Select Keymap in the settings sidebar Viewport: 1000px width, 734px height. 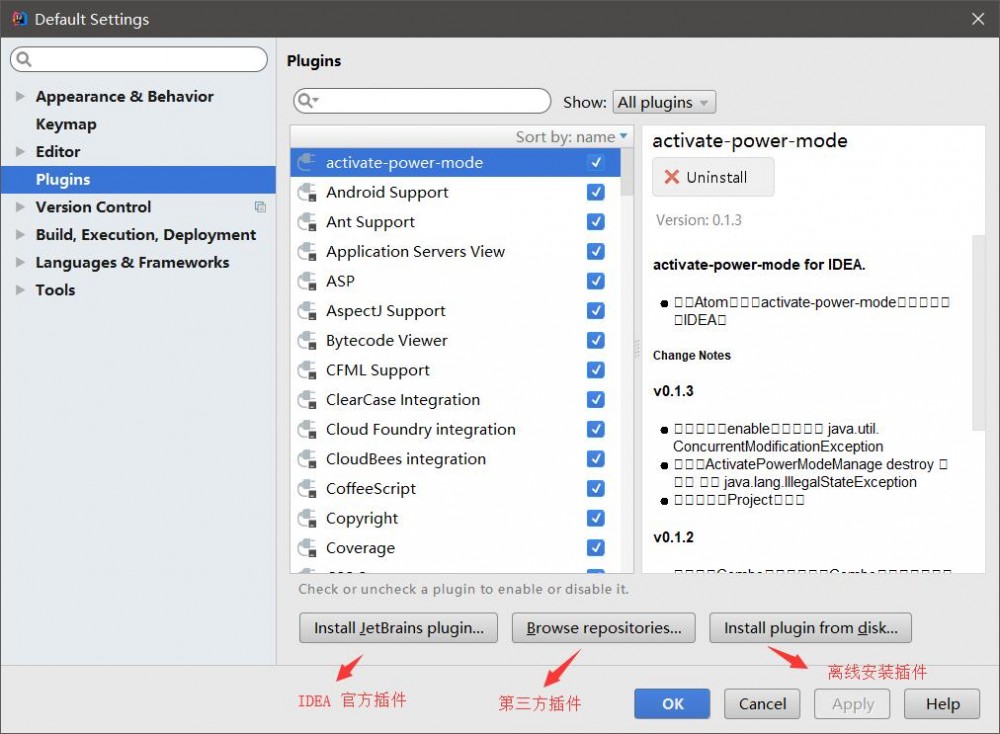tap(66, 124)
